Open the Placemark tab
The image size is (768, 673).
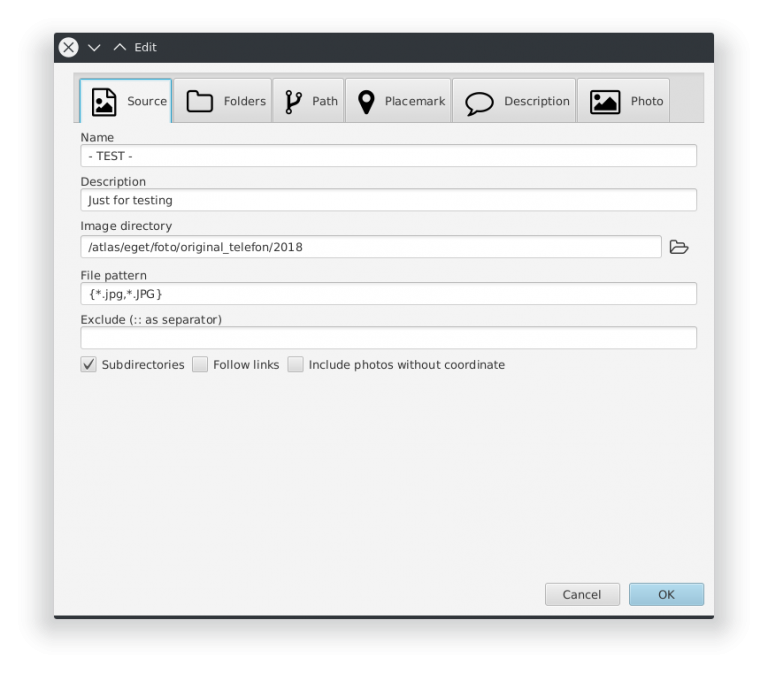click(x=398, y=101)
